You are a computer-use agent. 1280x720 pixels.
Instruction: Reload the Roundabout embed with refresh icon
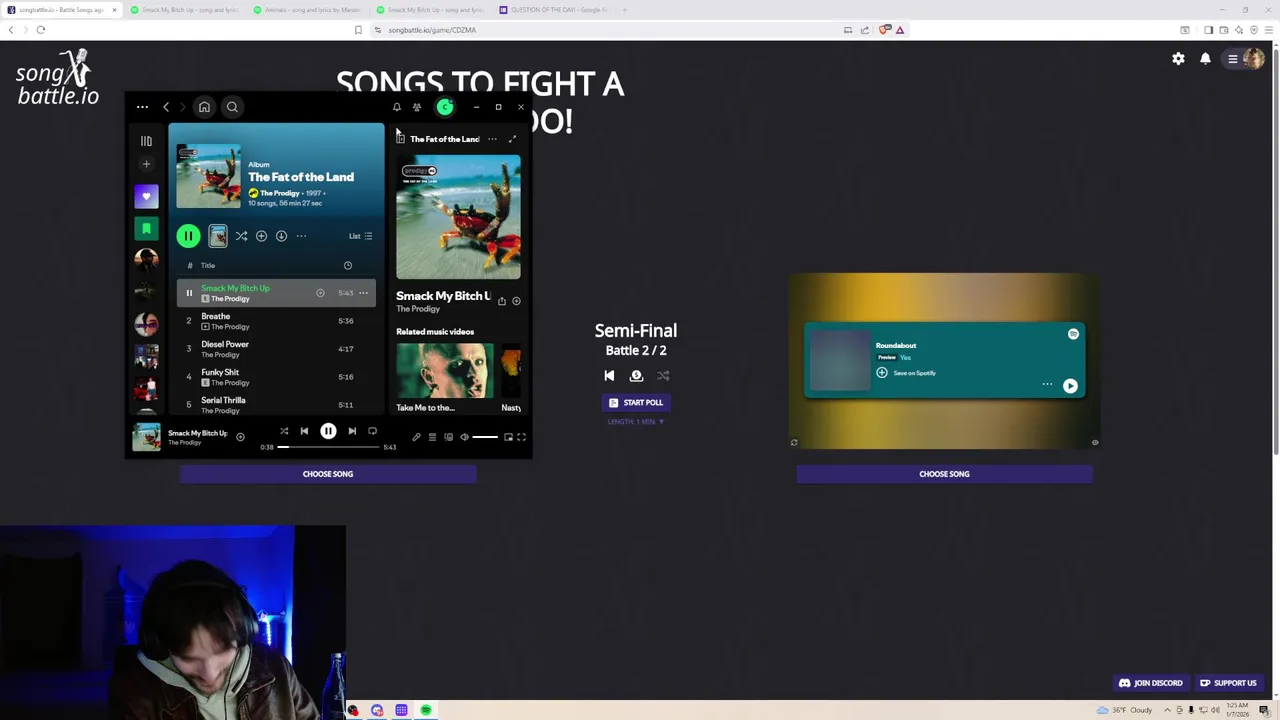pyautogui.click(x=794, y=442)
